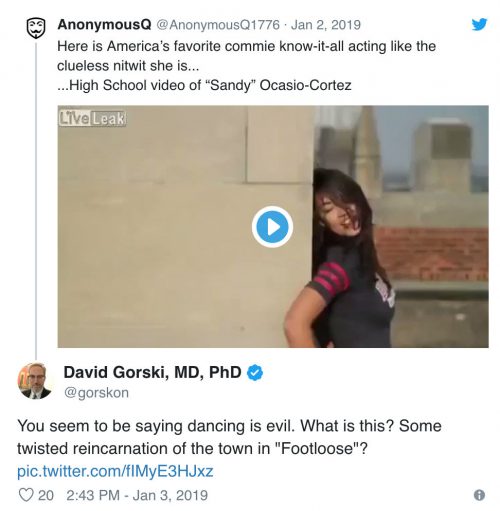The height and width of the screenshot is (511, 500).
Task: Open AnonymousQ display name profile
Action: [104, 25]
